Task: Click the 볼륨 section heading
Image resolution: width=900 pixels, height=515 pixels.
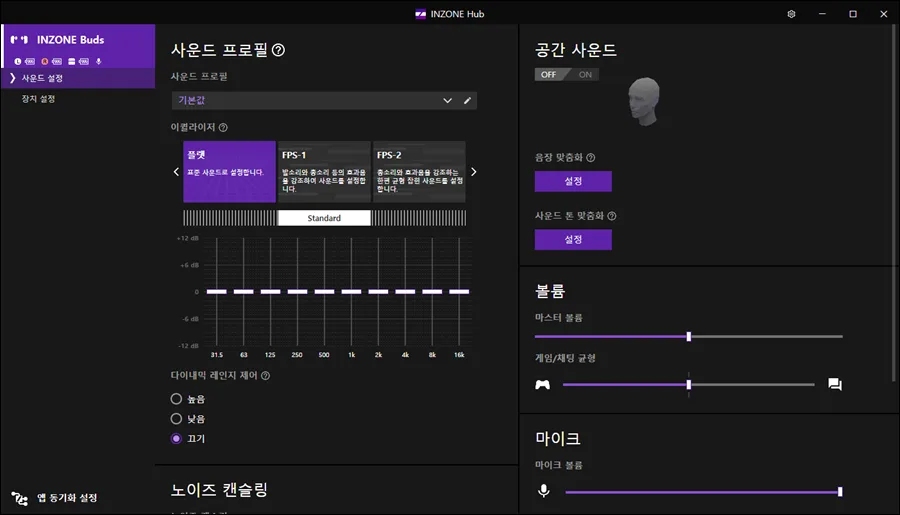Action: pyautogui.click(x=550, y=291)
